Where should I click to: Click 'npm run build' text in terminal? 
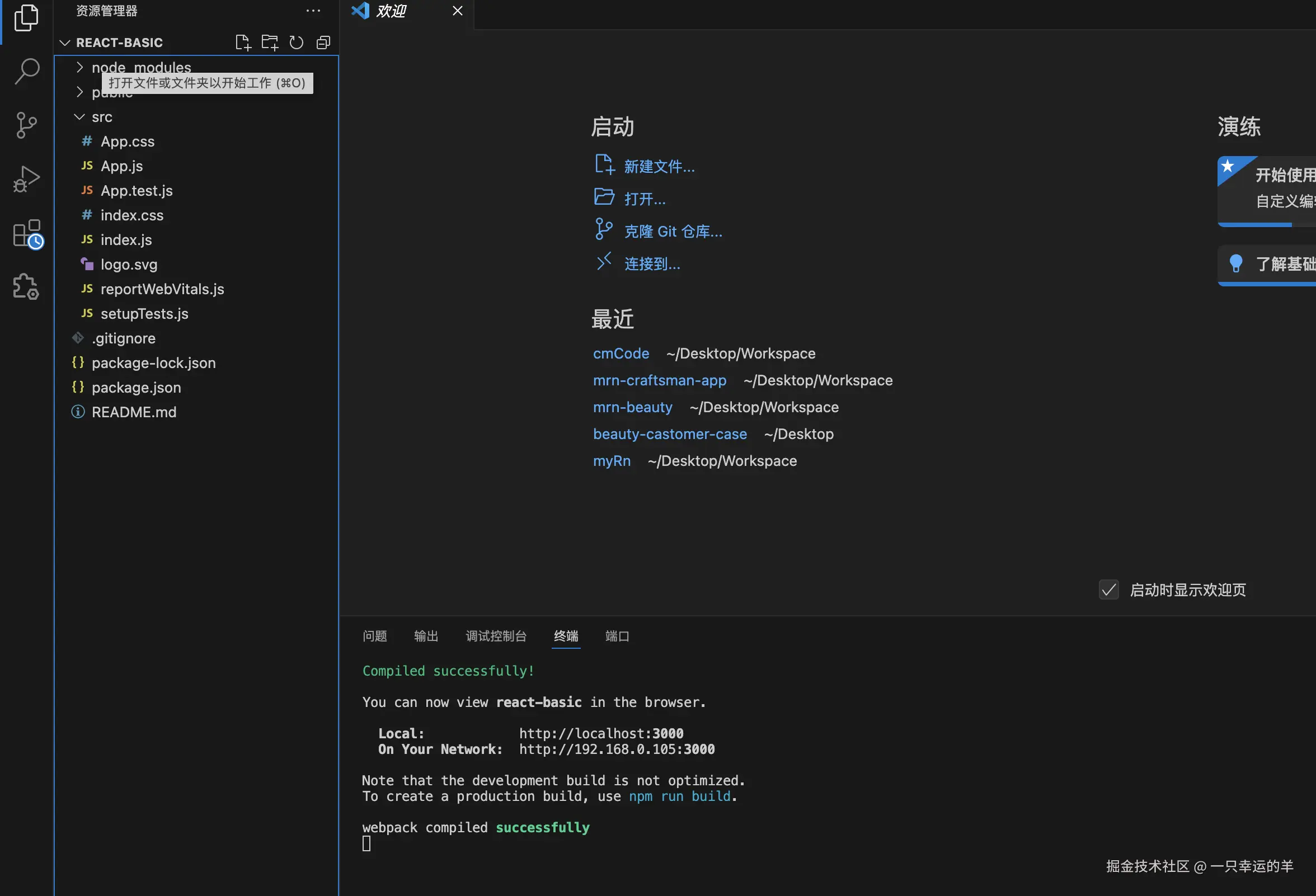pyautogui.click(x=680, y=796)
